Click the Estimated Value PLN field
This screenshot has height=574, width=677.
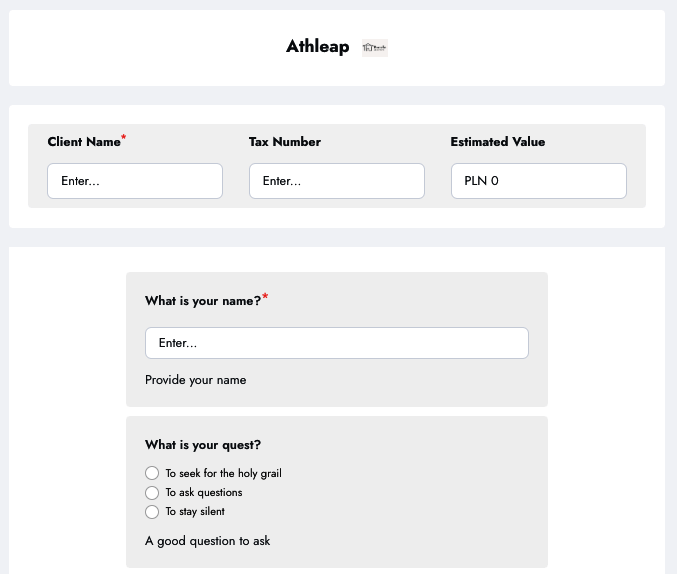pos(538,181)
